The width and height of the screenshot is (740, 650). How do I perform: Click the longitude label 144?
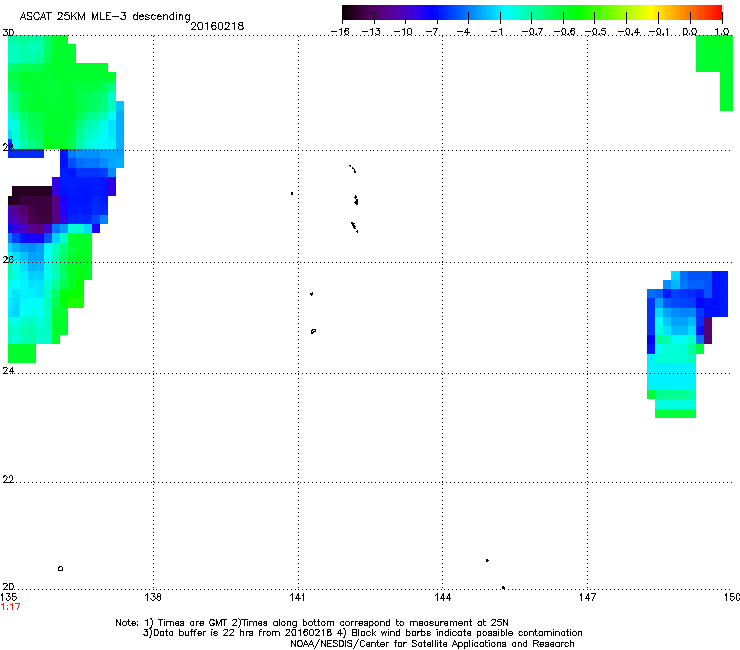pos(442,597)
